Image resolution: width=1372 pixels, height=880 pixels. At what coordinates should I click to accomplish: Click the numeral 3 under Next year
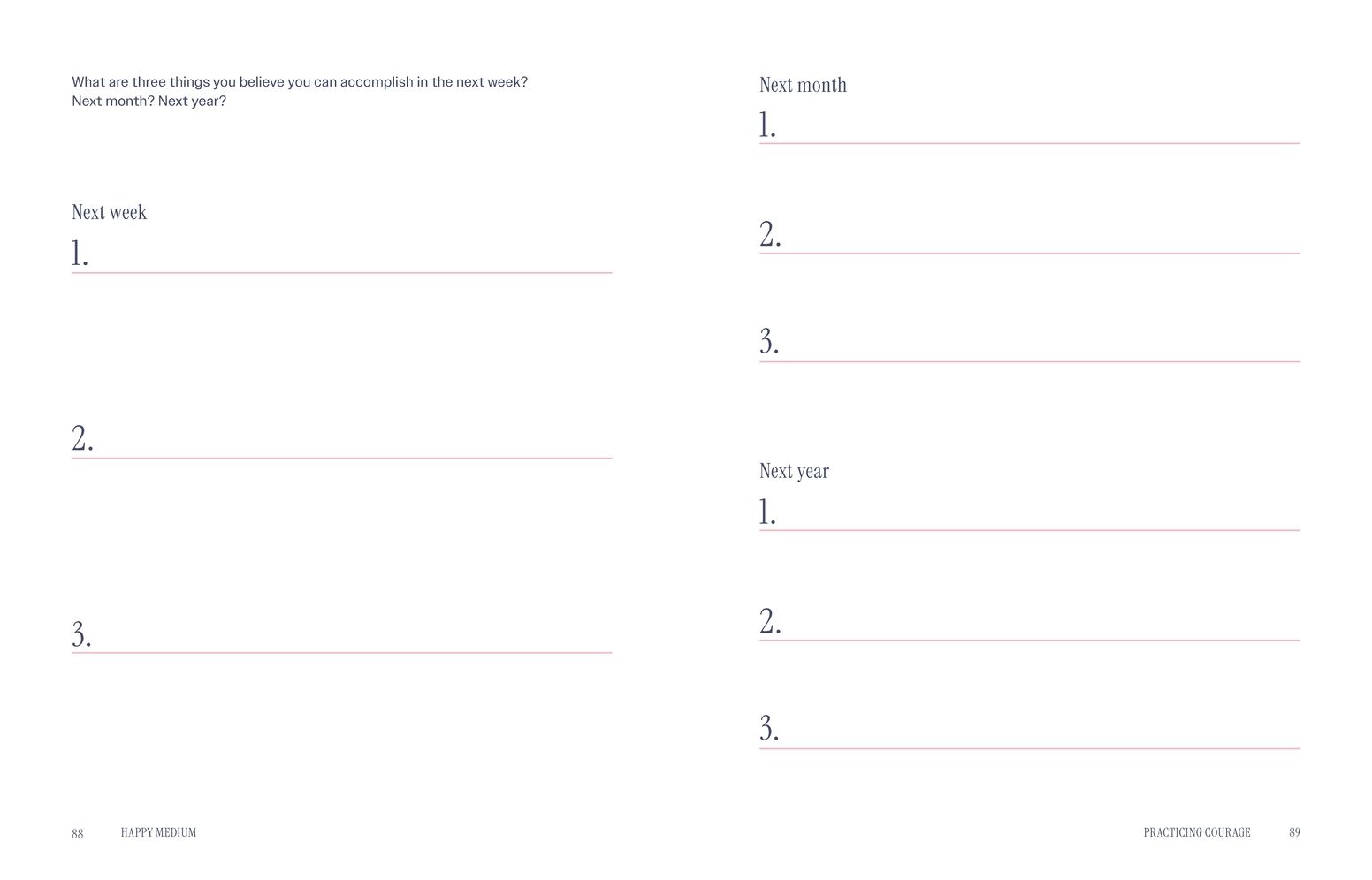click(x=769, y=729)
